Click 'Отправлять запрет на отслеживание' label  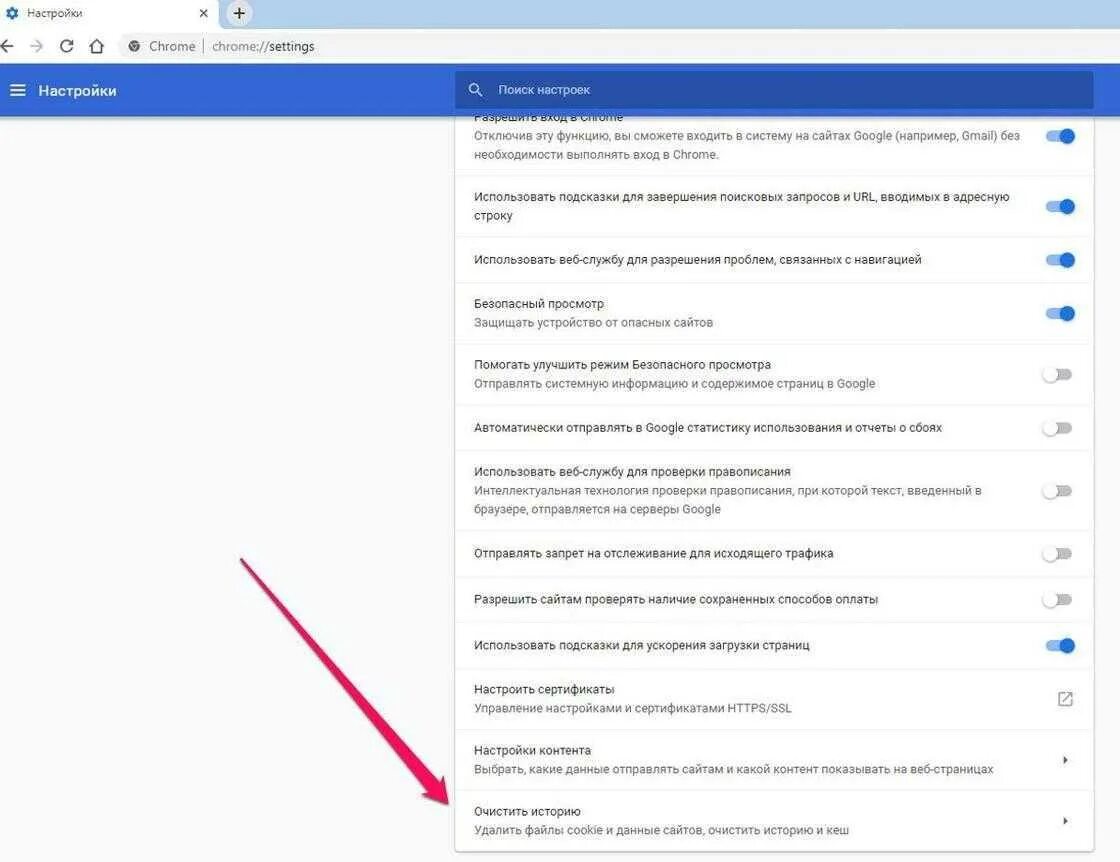tap(654, 553)
